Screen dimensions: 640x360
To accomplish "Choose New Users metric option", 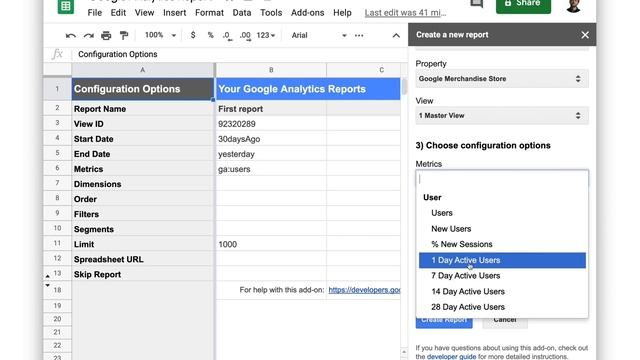I will pos(502,229).
